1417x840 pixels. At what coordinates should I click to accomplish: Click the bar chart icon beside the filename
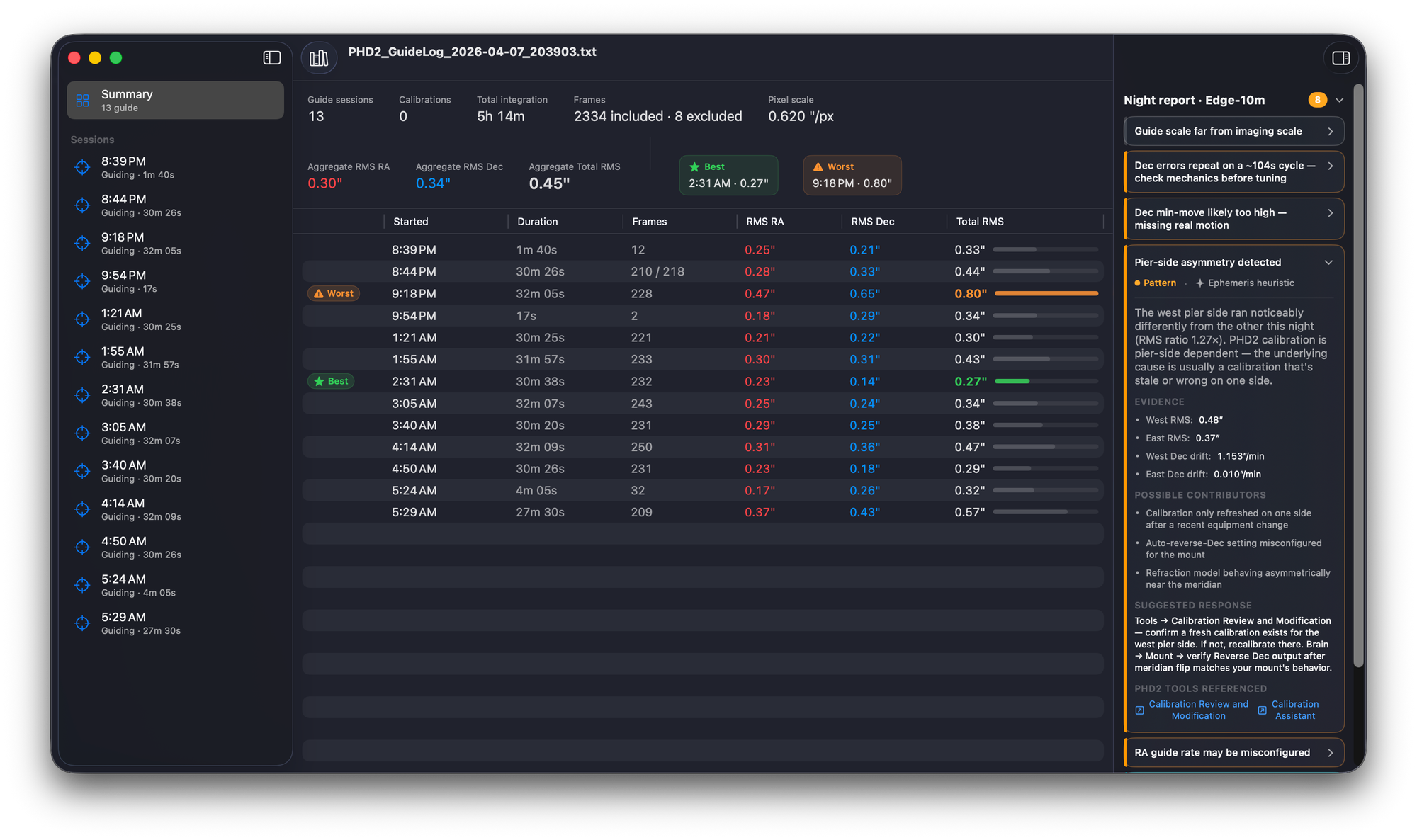319,58
